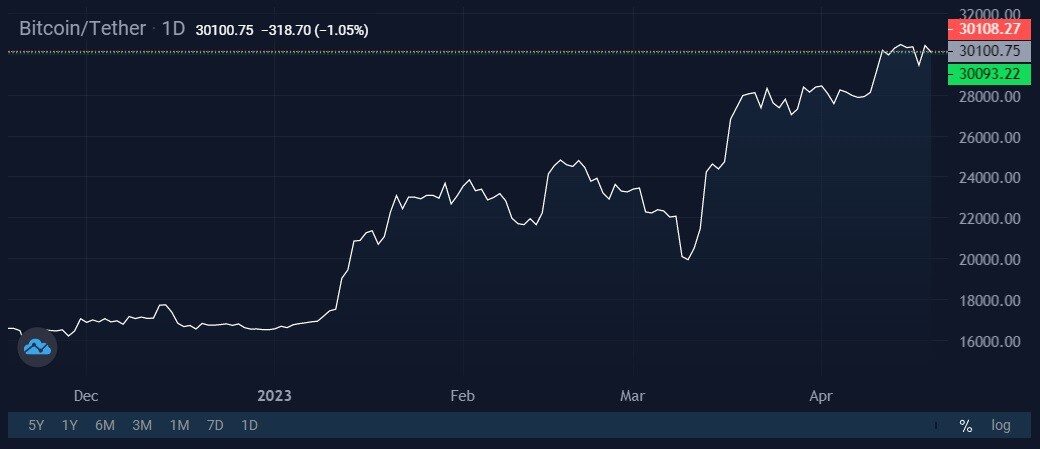Click the gray 30100.75 current price label

pos(987,51)
